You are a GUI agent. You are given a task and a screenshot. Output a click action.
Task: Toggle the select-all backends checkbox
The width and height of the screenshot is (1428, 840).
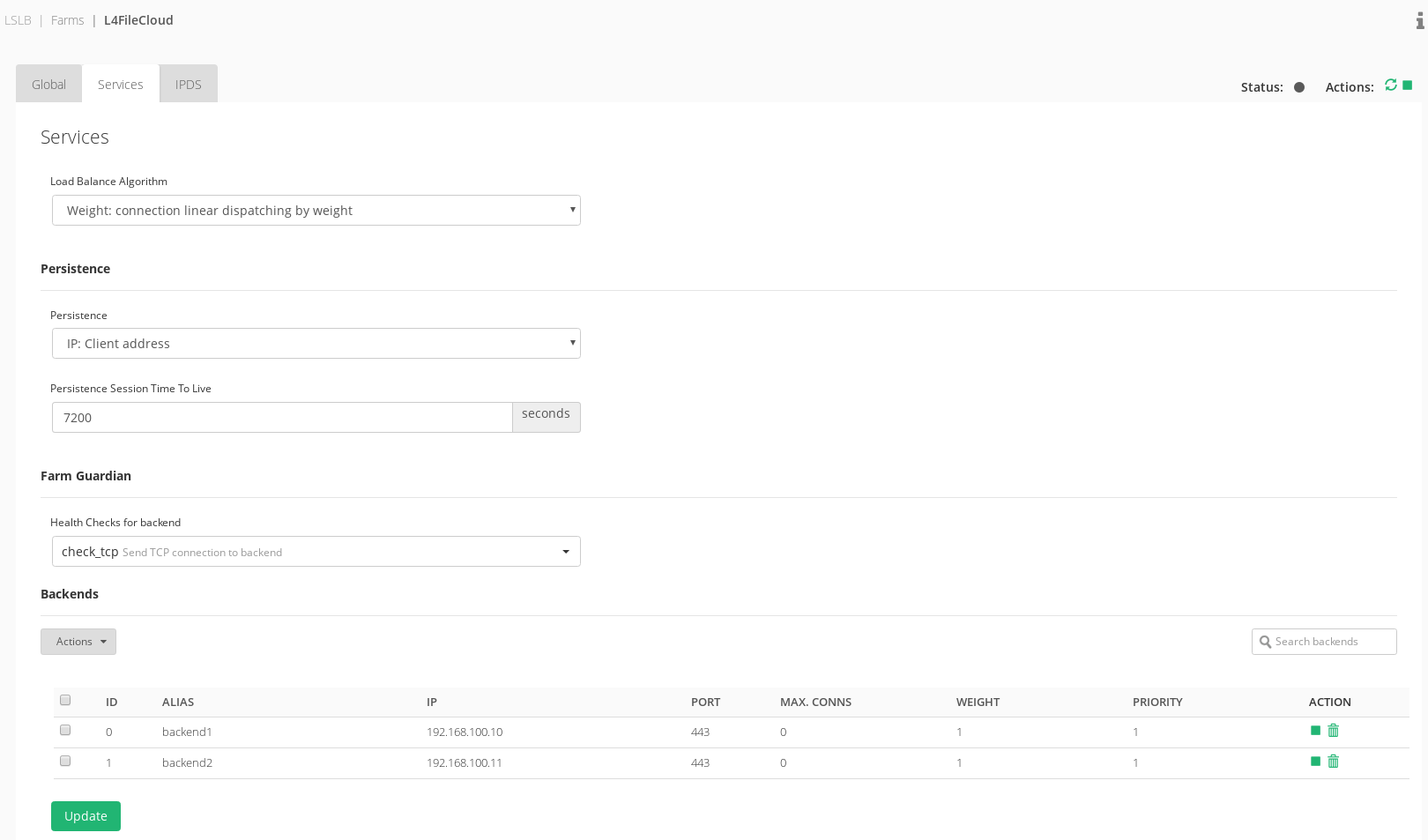click(65, 700)
